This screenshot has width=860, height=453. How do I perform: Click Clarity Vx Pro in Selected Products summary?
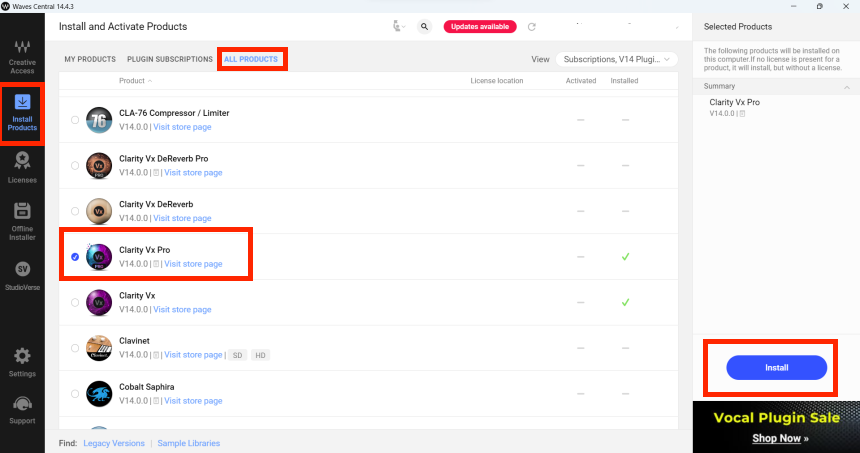(734, 103)
